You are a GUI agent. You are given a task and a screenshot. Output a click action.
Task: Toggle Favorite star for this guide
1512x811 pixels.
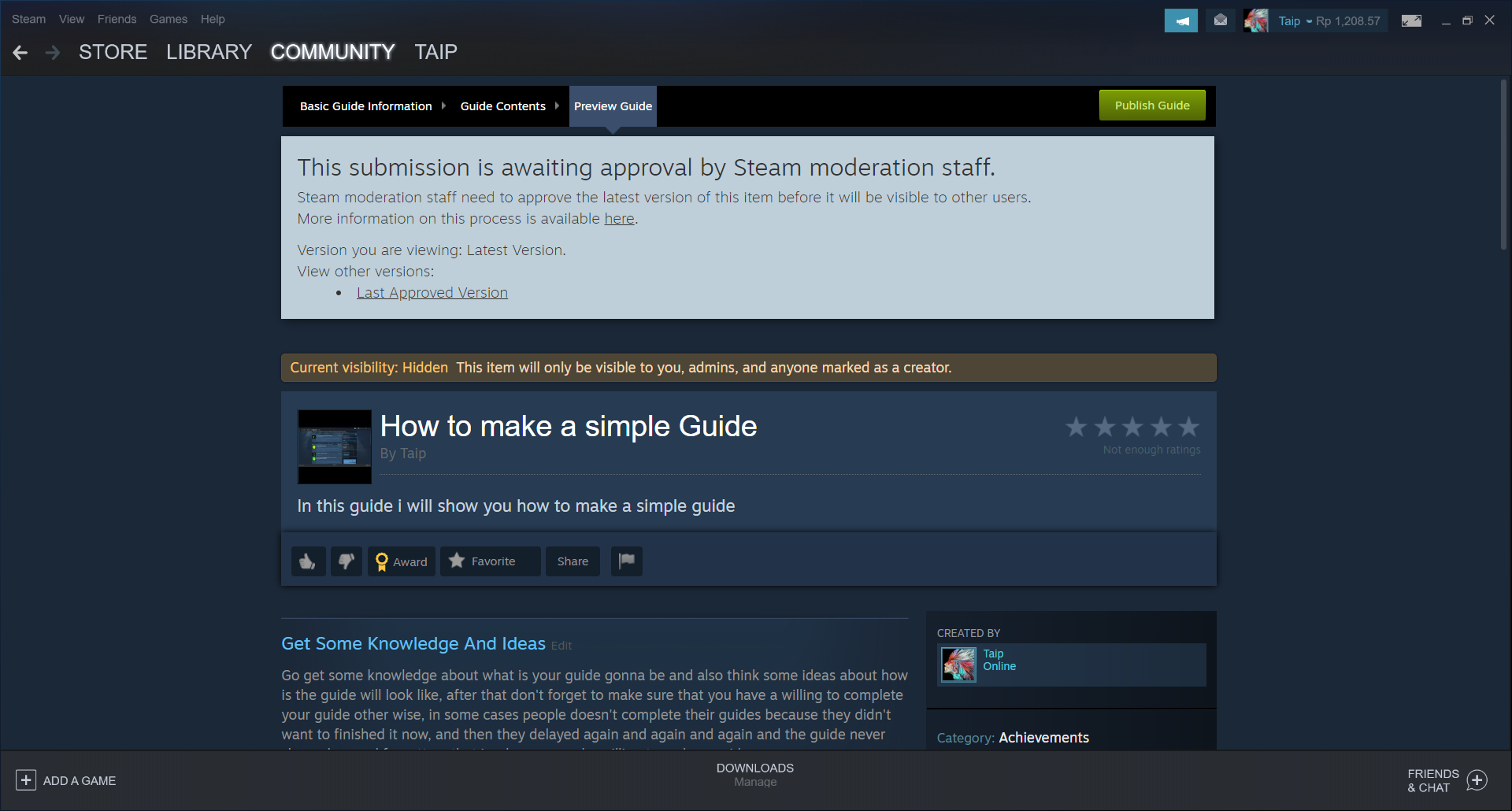[x=491, y=561]
